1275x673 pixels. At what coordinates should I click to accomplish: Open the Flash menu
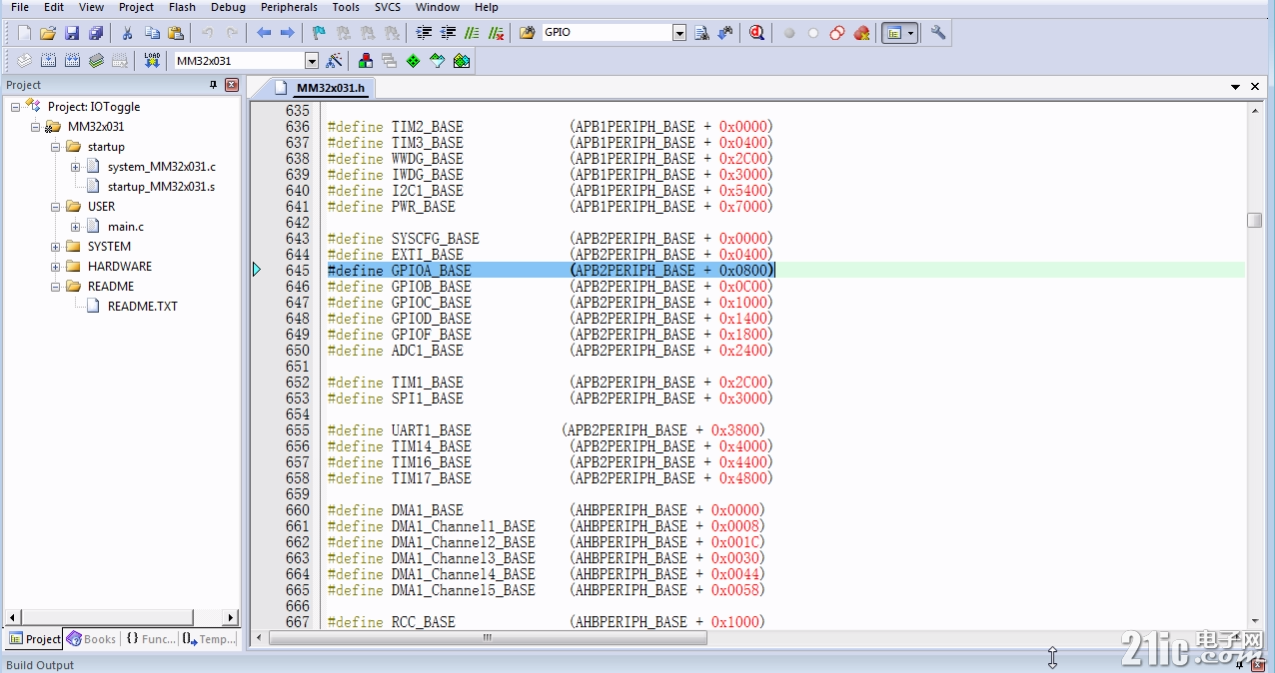pyautogui.click(x=182, y=7)
